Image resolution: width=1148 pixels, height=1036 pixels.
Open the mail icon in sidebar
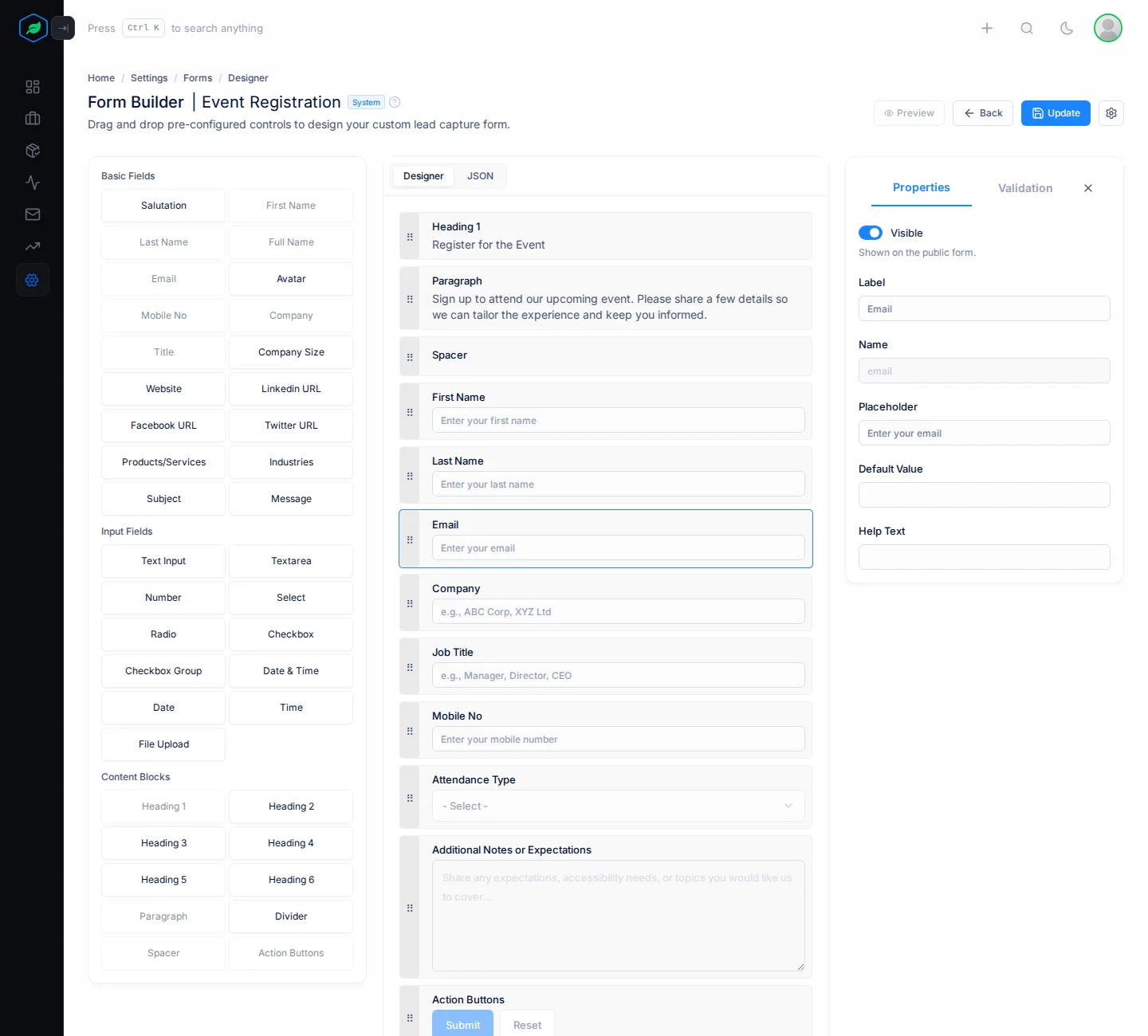(33, 214)
